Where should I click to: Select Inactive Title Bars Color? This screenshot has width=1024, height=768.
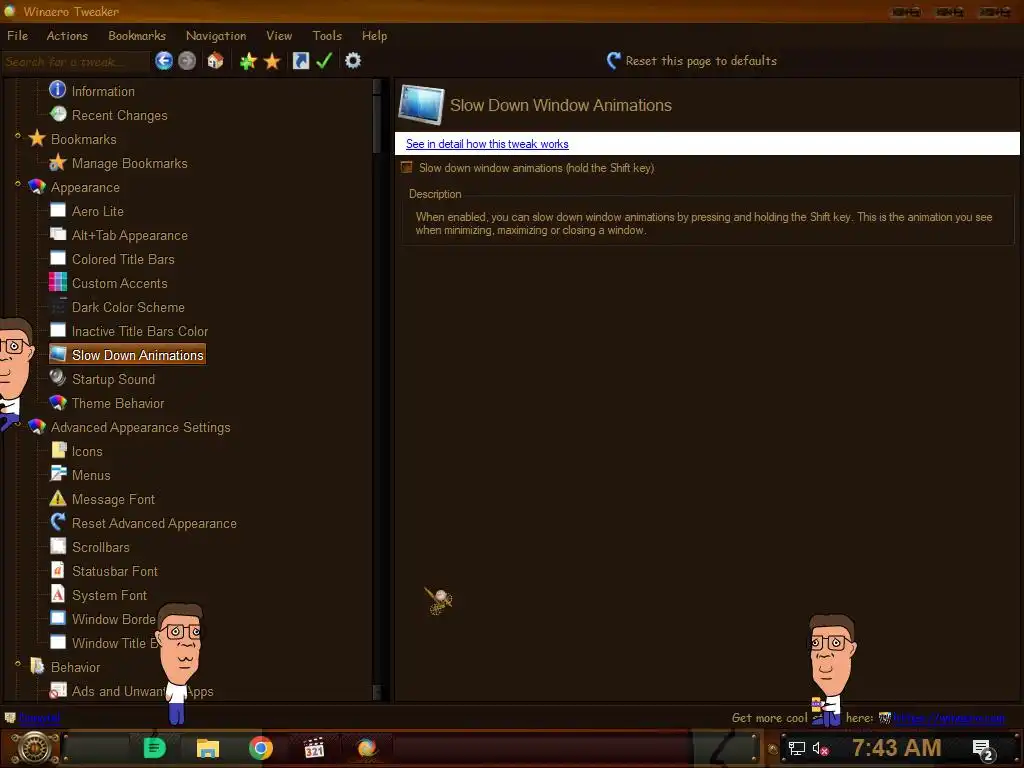140,331
